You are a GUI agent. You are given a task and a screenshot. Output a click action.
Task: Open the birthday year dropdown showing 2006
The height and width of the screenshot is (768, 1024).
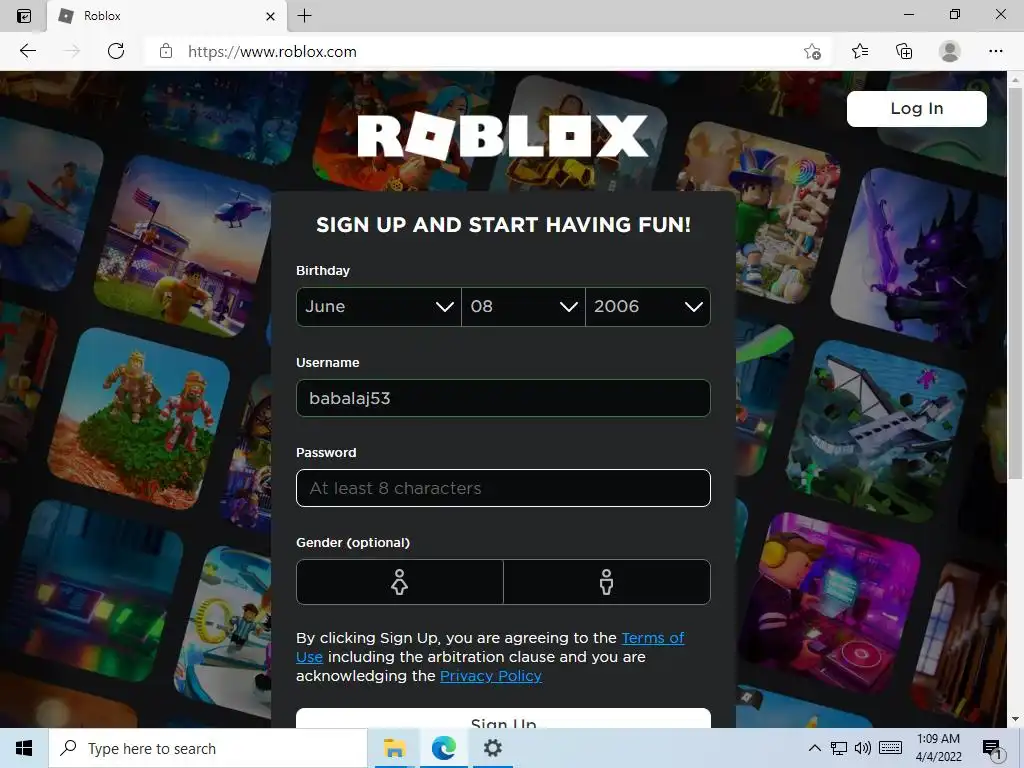648,307
